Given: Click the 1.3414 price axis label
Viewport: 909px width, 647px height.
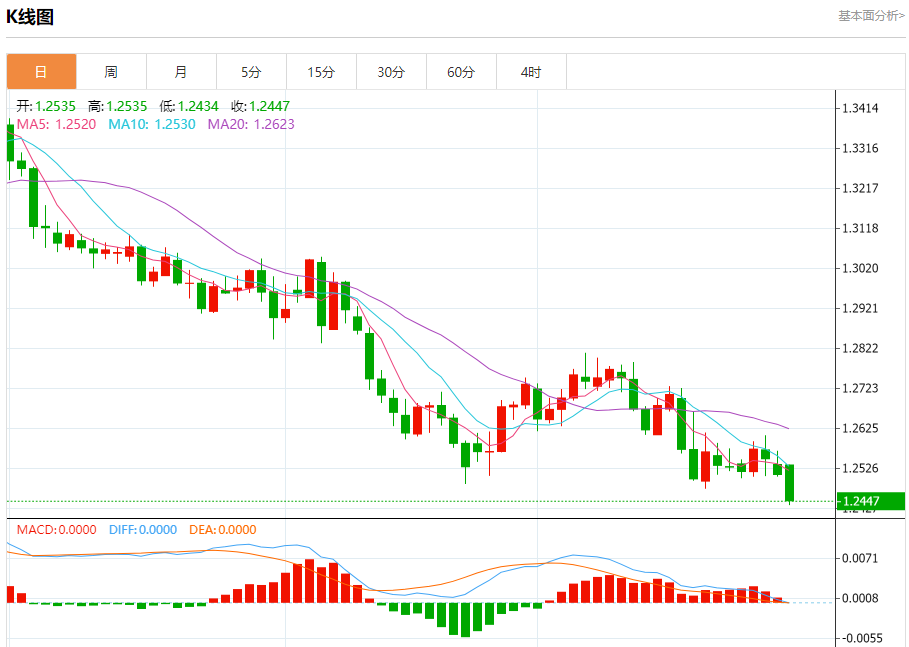Looking at the screenshot, I should click(x=860, y=108).
